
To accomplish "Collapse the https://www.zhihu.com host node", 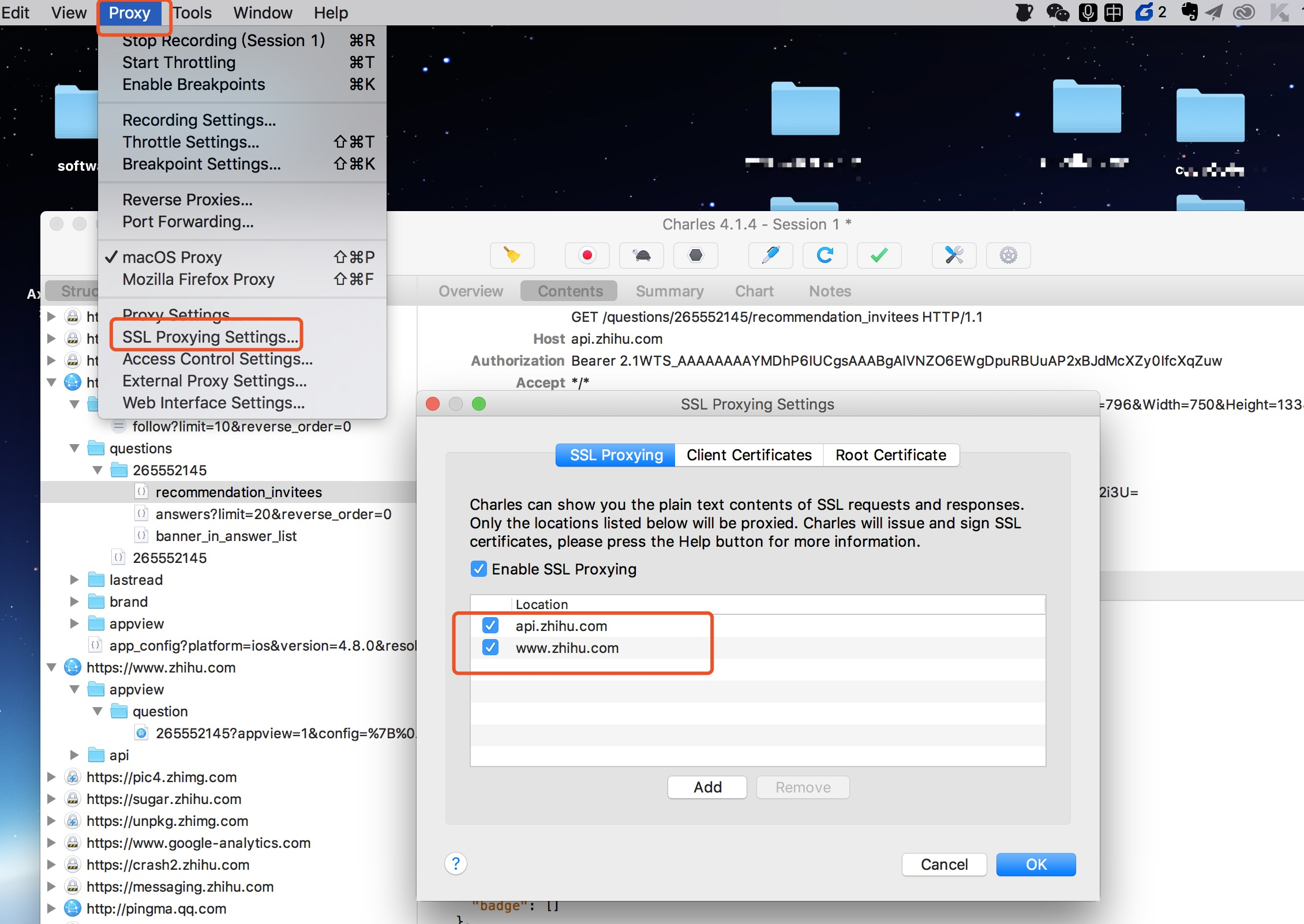I will [x=51, y=667].
